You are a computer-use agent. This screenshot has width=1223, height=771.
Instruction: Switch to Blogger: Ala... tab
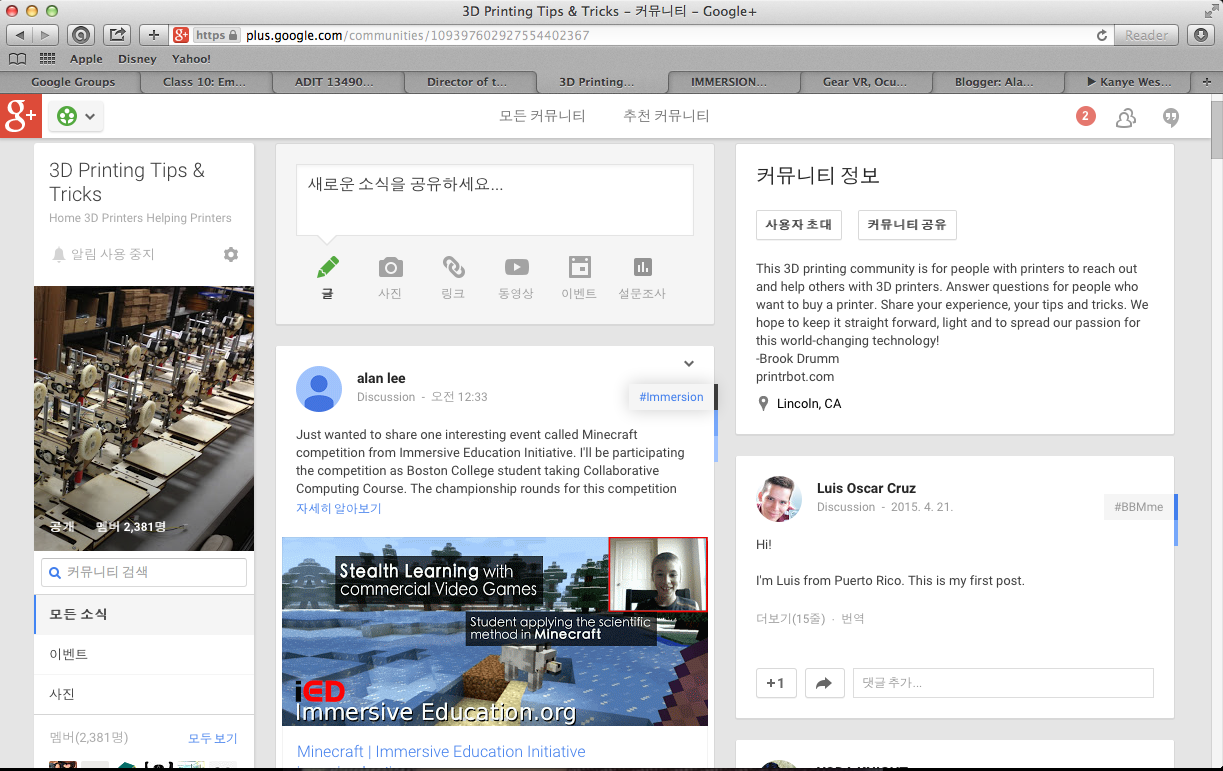tap(998, 82)
